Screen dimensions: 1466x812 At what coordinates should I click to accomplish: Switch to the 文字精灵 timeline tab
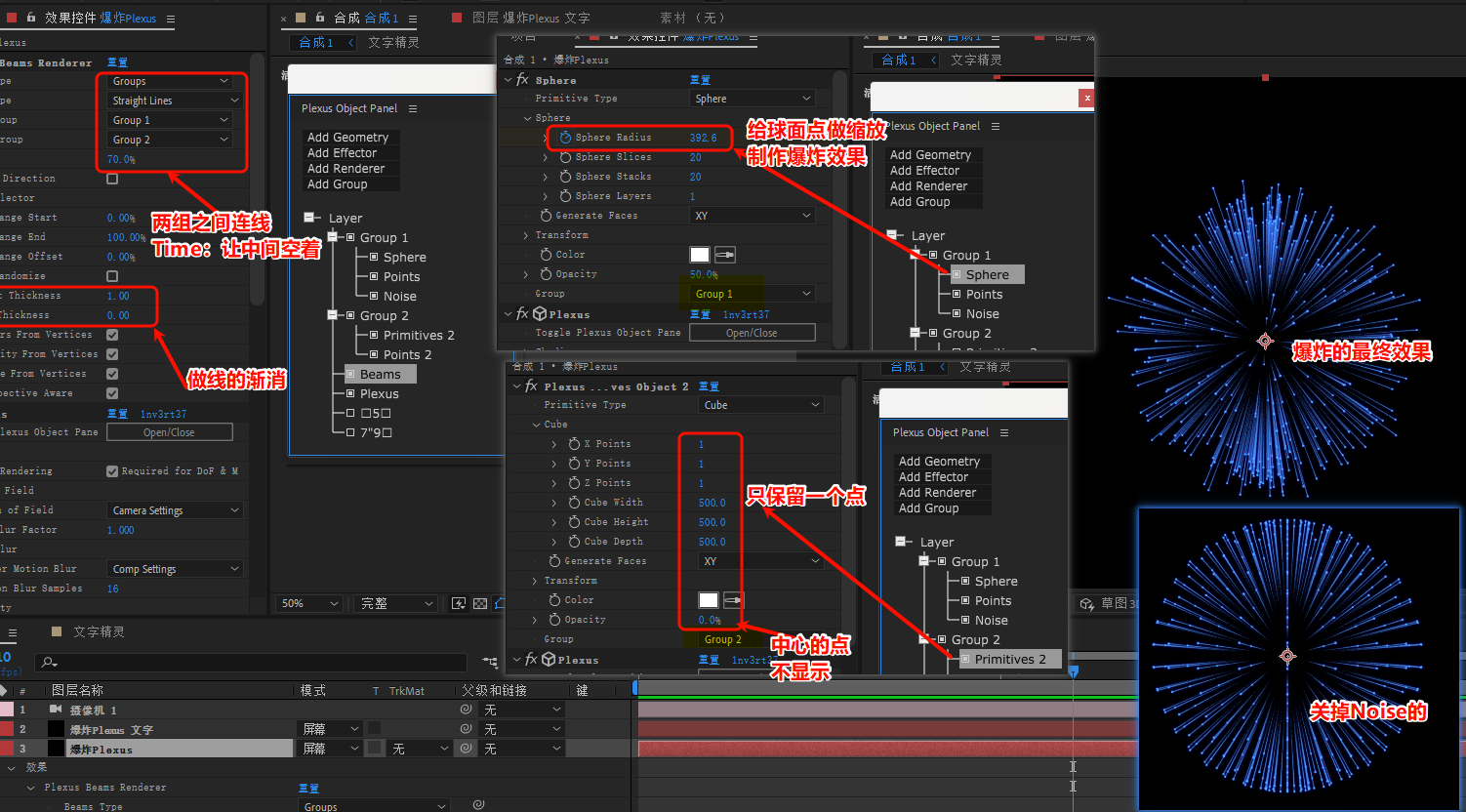point(99,632)
